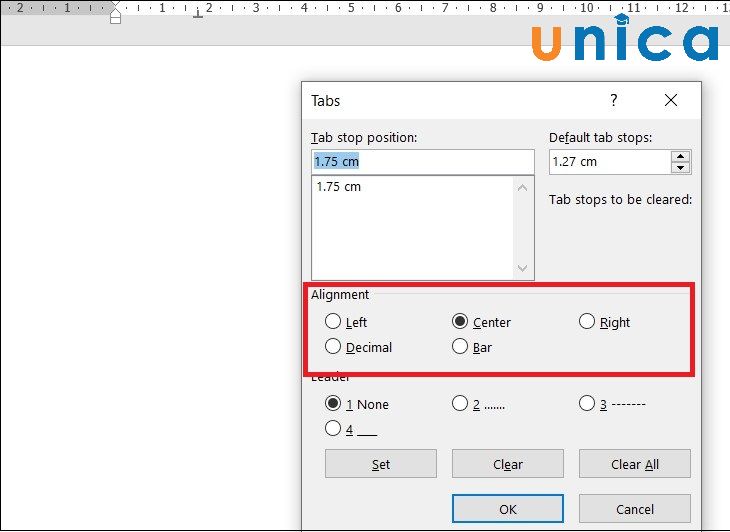The height and width of the screenshot is (532, 730).
Task: Click the Tab stop position field
Action: [x=423, y=162]
